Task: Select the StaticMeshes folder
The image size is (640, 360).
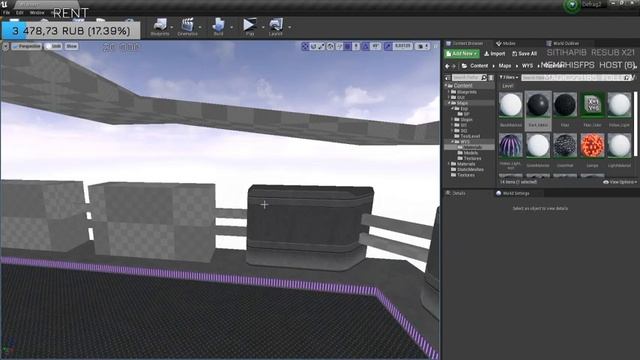Action: [x=467, y=169]
